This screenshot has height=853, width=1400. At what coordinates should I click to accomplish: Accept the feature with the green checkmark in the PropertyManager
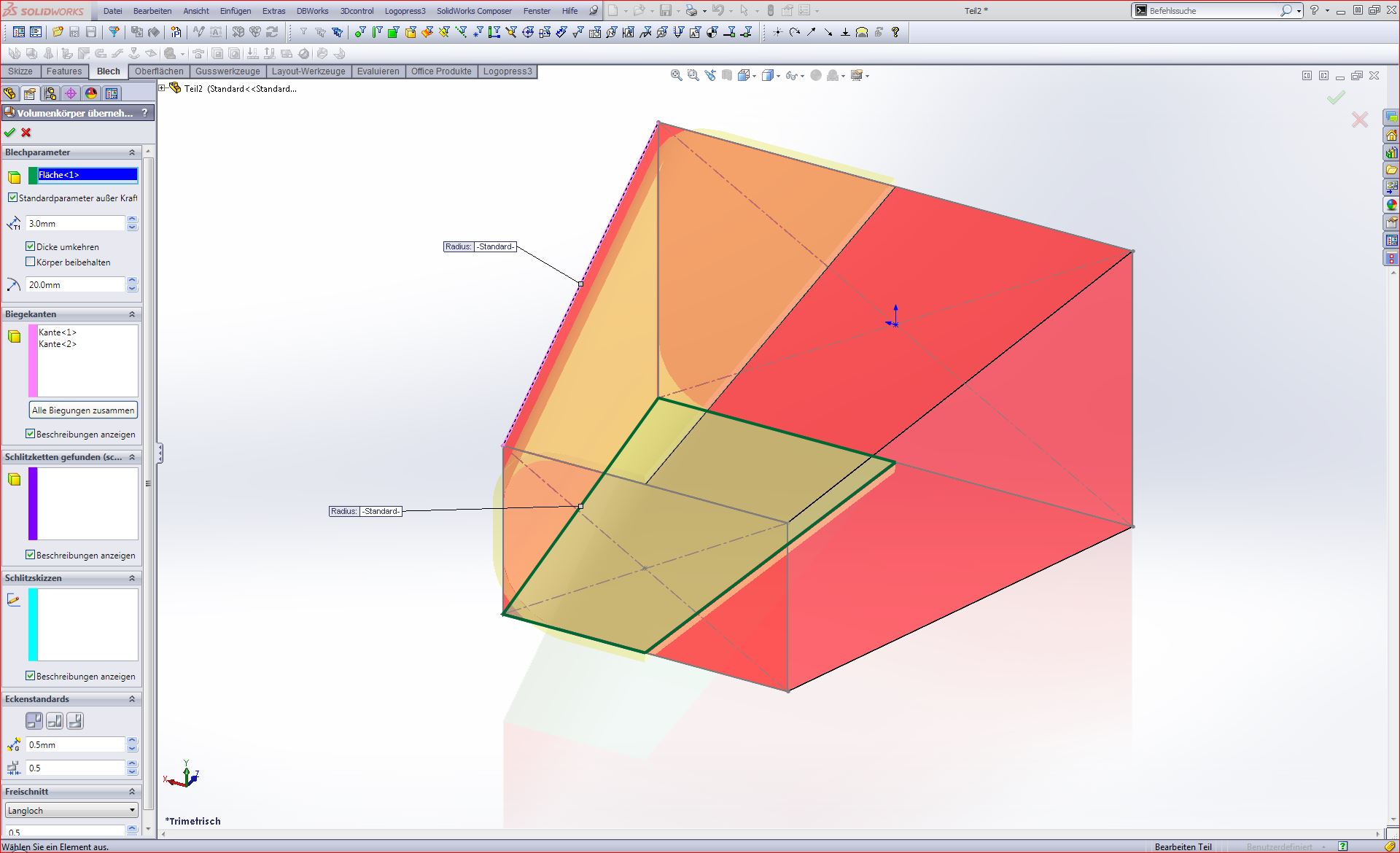(x=9, y=133)
